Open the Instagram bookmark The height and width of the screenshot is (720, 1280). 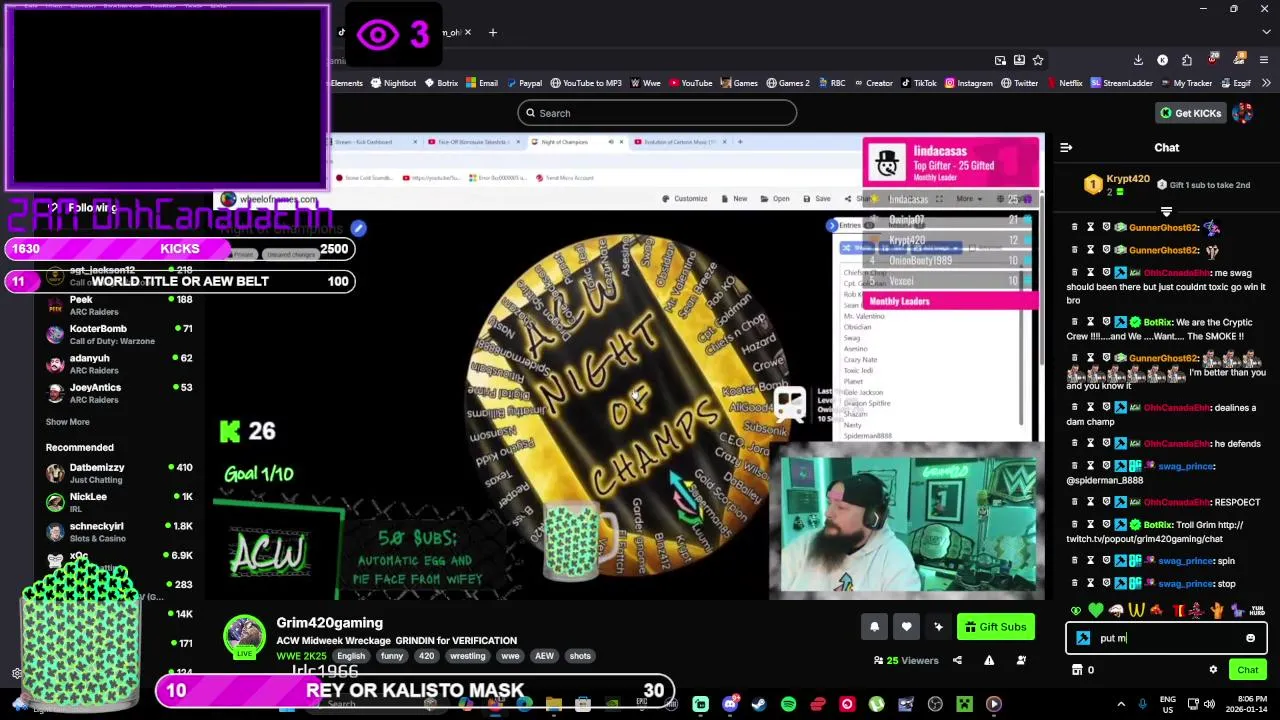click(x=969, y=83)
